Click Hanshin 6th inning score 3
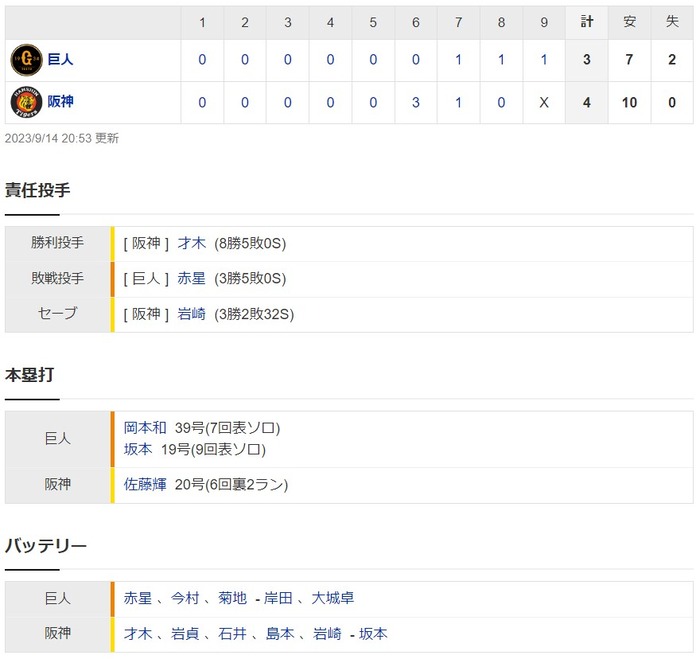700x659 pixels. pyautogui.click(x=416, y=102)
